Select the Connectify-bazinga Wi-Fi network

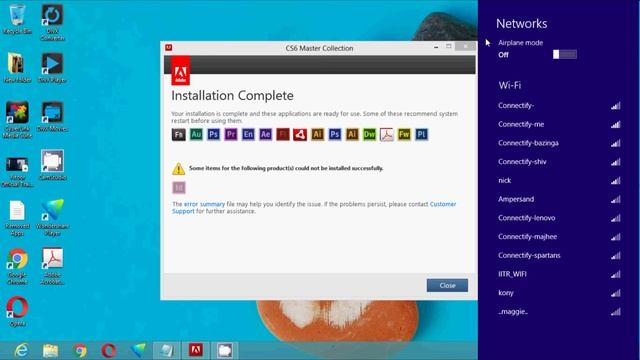(x=559, y=143)
